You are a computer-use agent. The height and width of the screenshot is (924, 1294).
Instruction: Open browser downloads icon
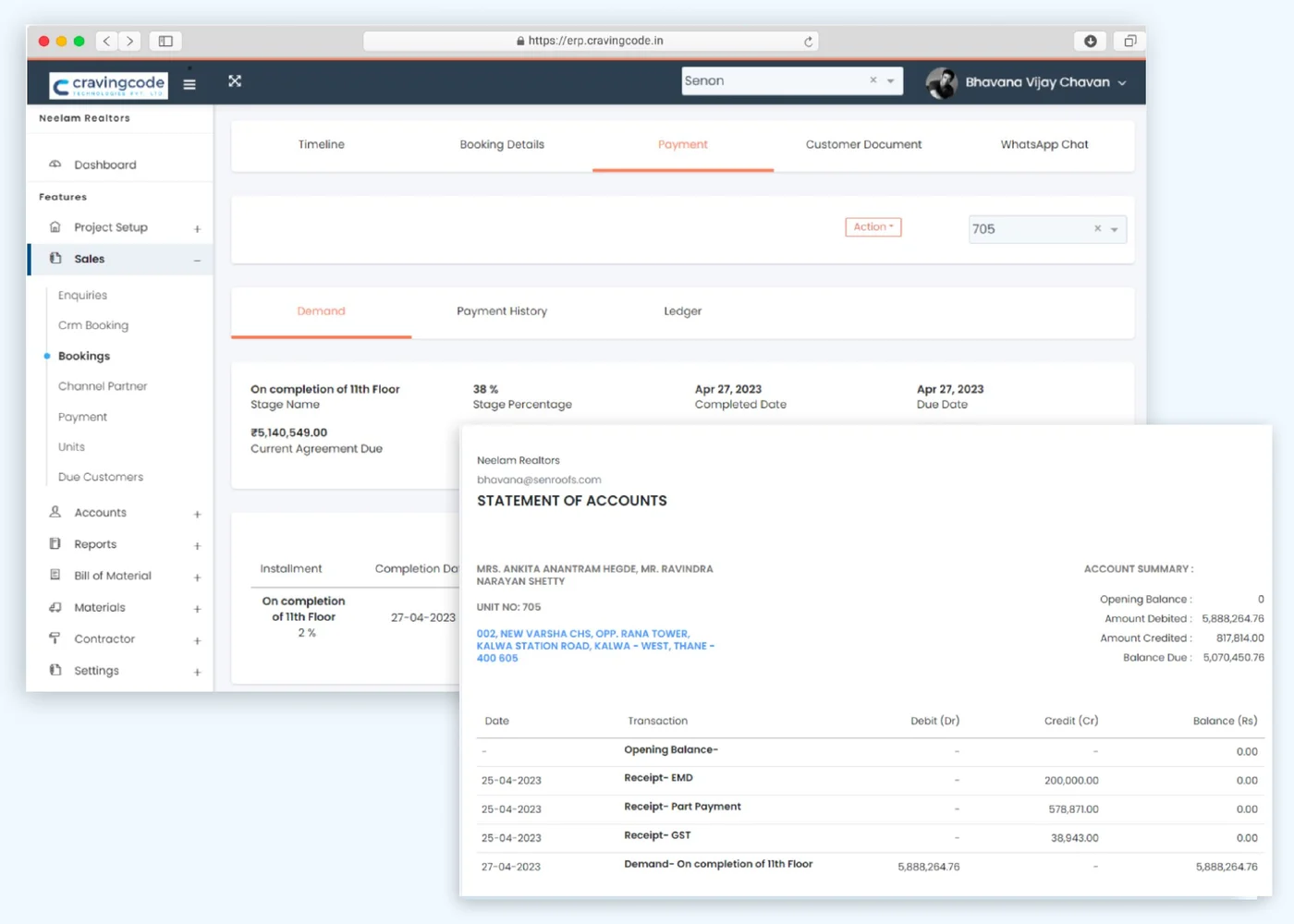pyautogui.click(x=1091, y=41)
